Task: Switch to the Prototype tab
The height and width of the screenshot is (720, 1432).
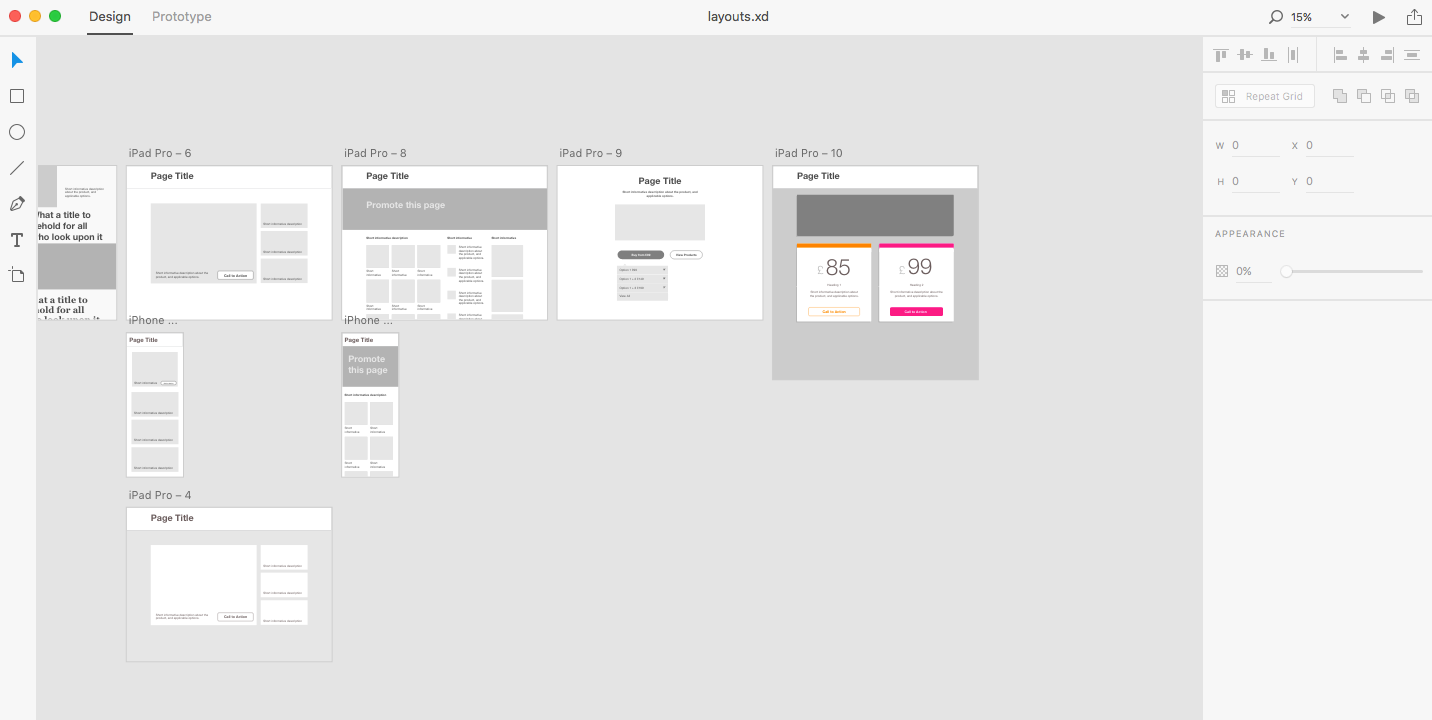Action: coord(182,17)
